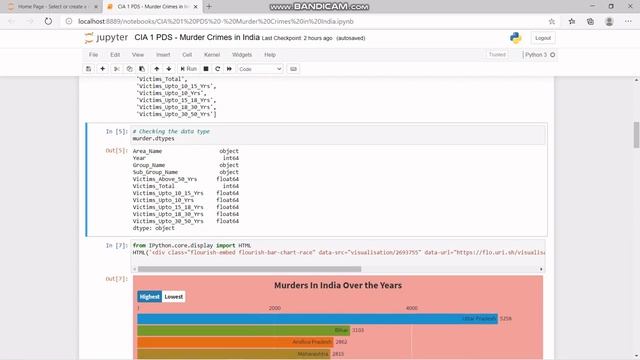Cut selected cells with scissors icon
The width and height of the screenshot is (640, 360).
click(117, 69)
